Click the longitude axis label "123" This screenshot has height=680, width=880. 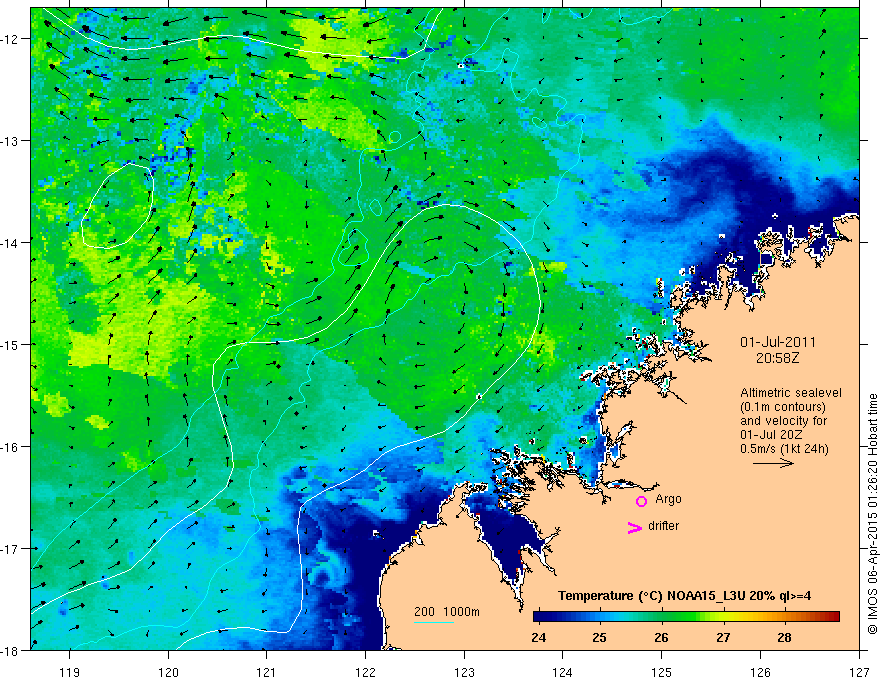pyautogui.click(x=464, y=672)
